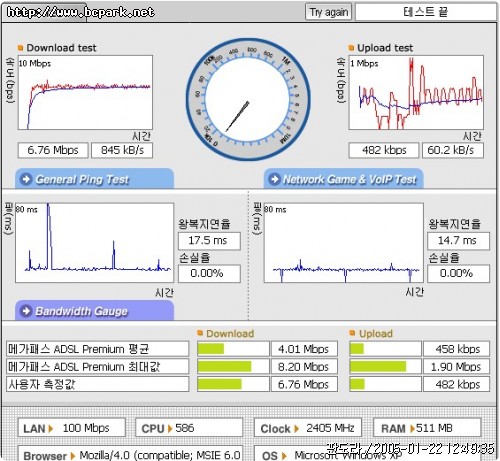Click the orange Upload test bullet icon
This screenshot has height=461, width=500.
pyautogui.click(x=351, y=48)
